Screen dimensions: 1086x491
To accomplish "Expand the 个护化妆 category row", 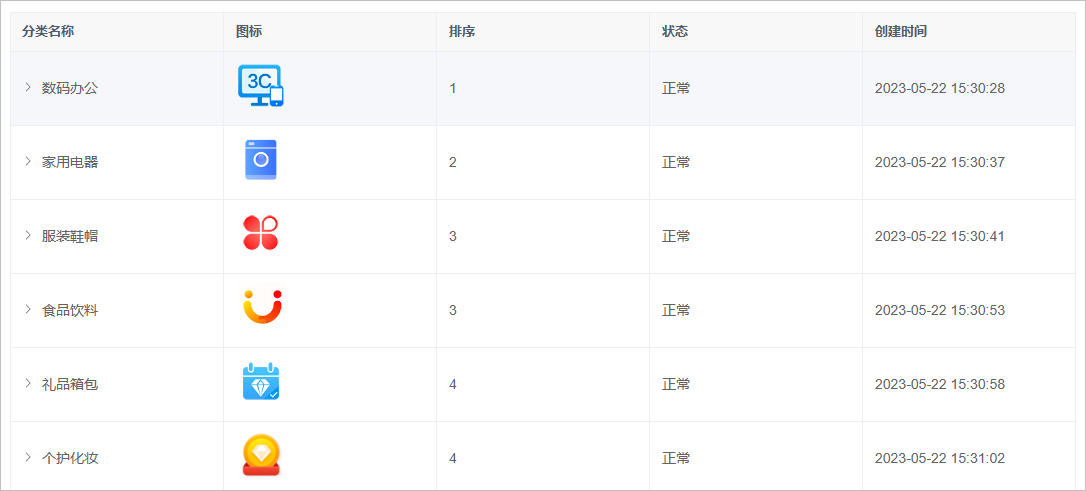I will coord(28,458).
